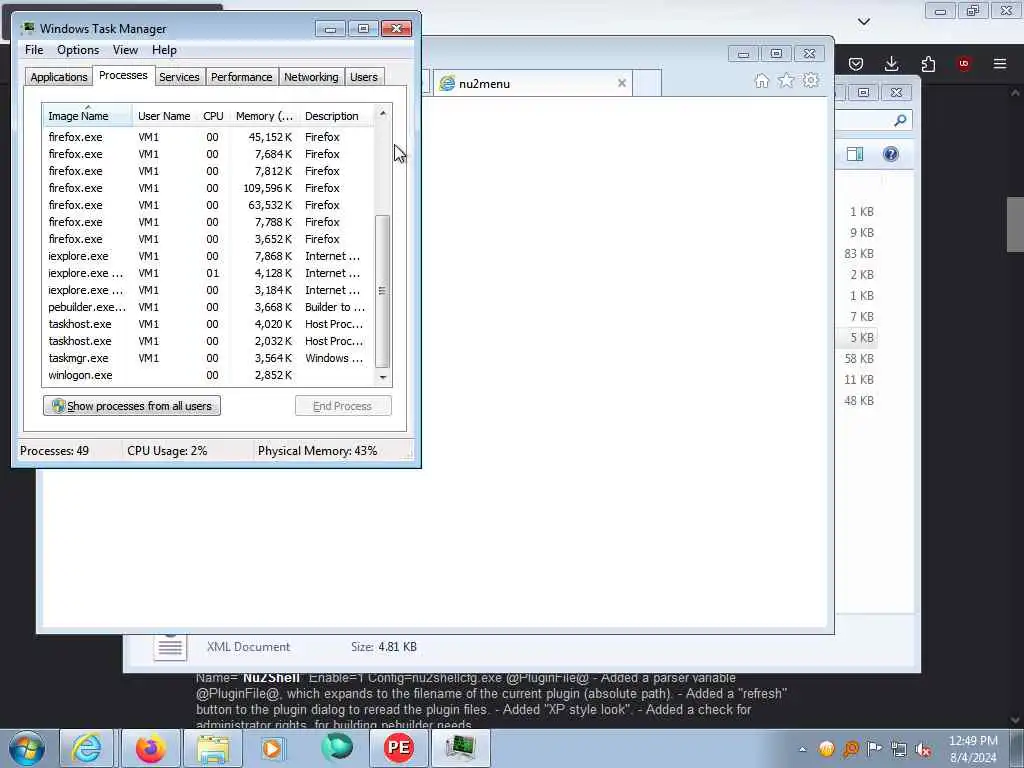Click the uBlock Origin toolbar icon
The width and height of the screenshot is (1024, 768).
(963, 64)
